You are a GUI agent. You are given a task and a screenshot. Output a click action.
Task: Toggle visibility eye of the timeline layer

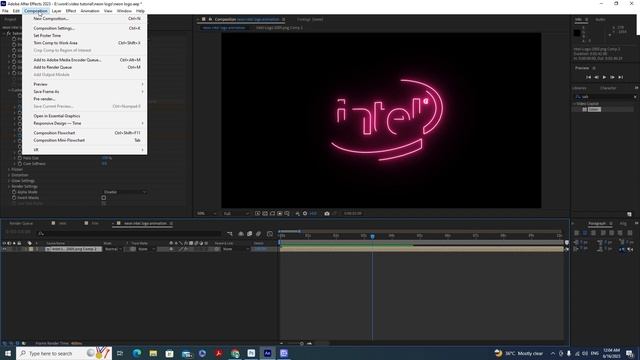pos(4,249)
